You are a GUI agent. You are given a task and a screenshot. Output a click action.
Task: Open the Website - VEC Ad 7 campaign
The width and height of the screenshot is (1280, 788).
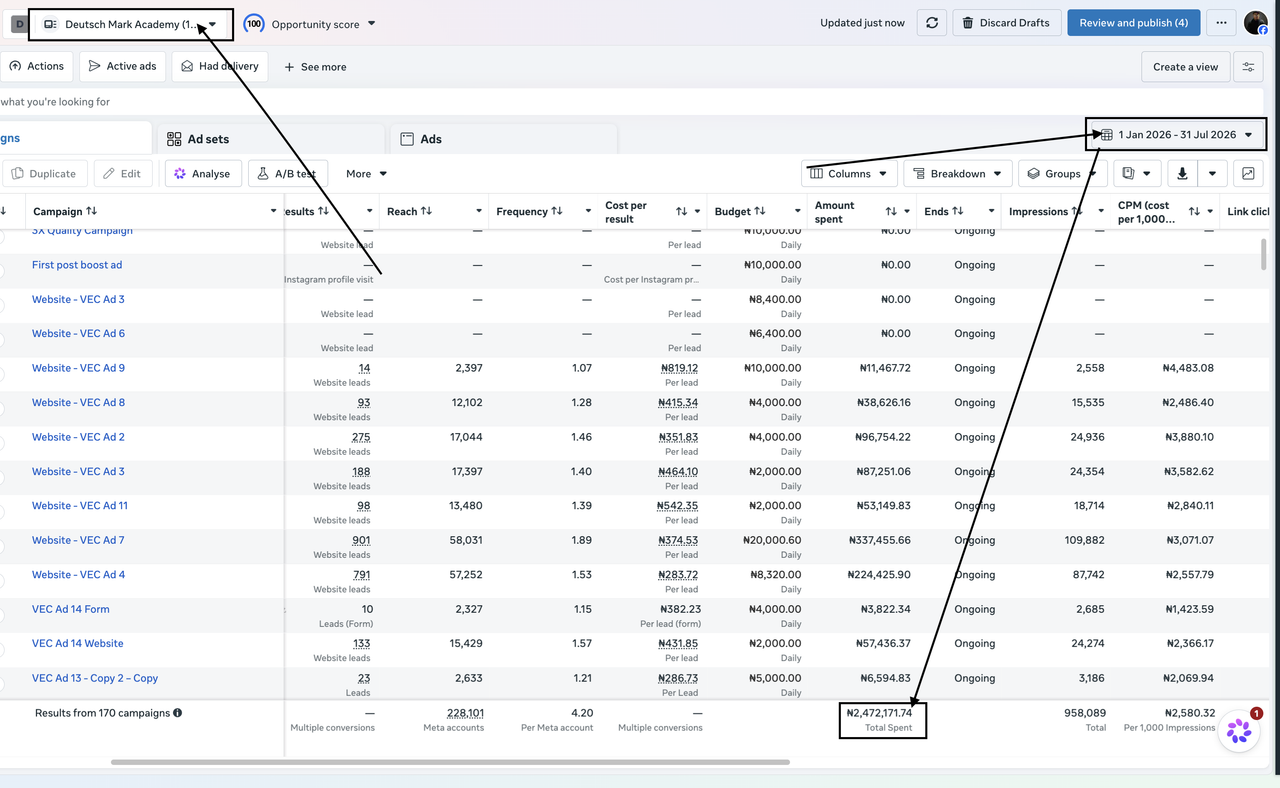pos(78,540)
